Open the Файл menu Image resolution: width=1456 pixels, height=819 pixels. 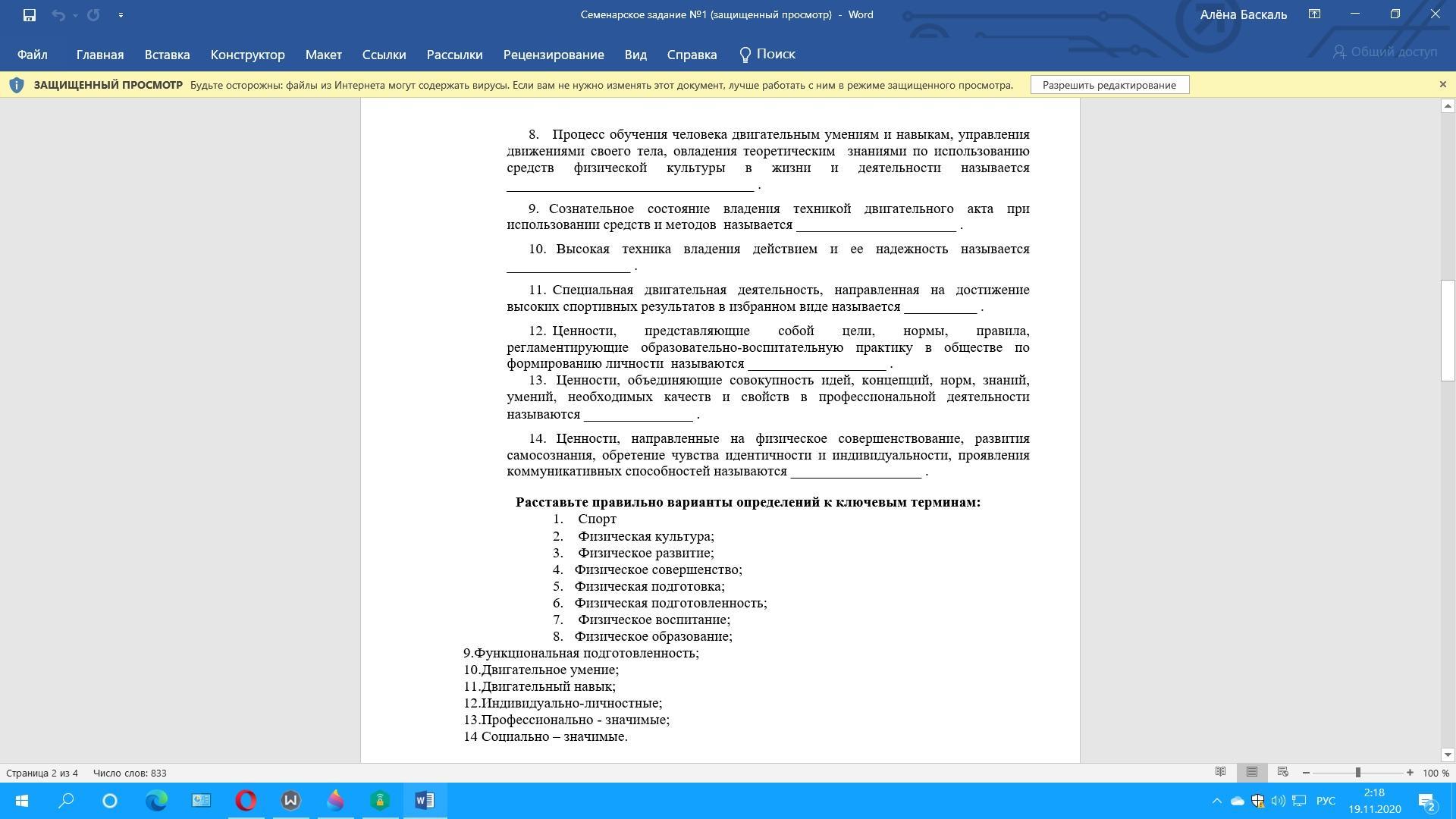pyautogui.click(x=32, y=55)
